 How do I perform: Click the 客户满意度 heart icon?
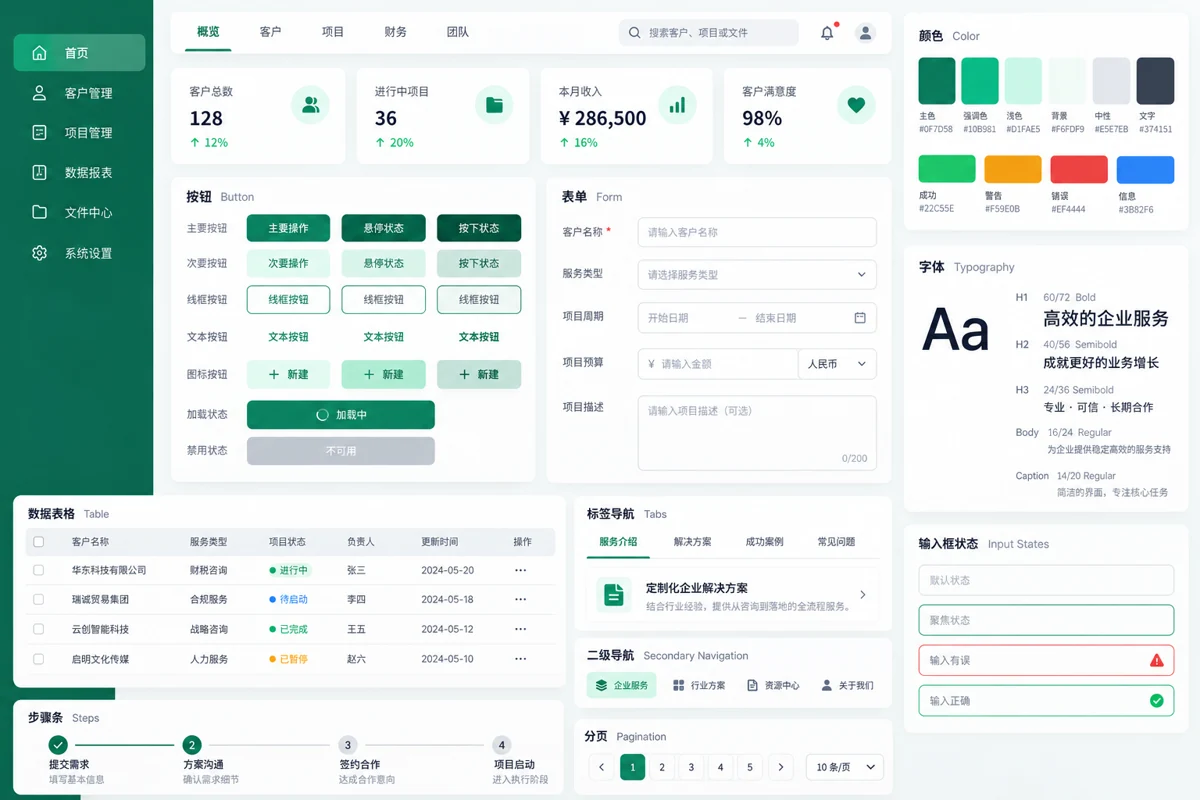click(x=856, y=104)
